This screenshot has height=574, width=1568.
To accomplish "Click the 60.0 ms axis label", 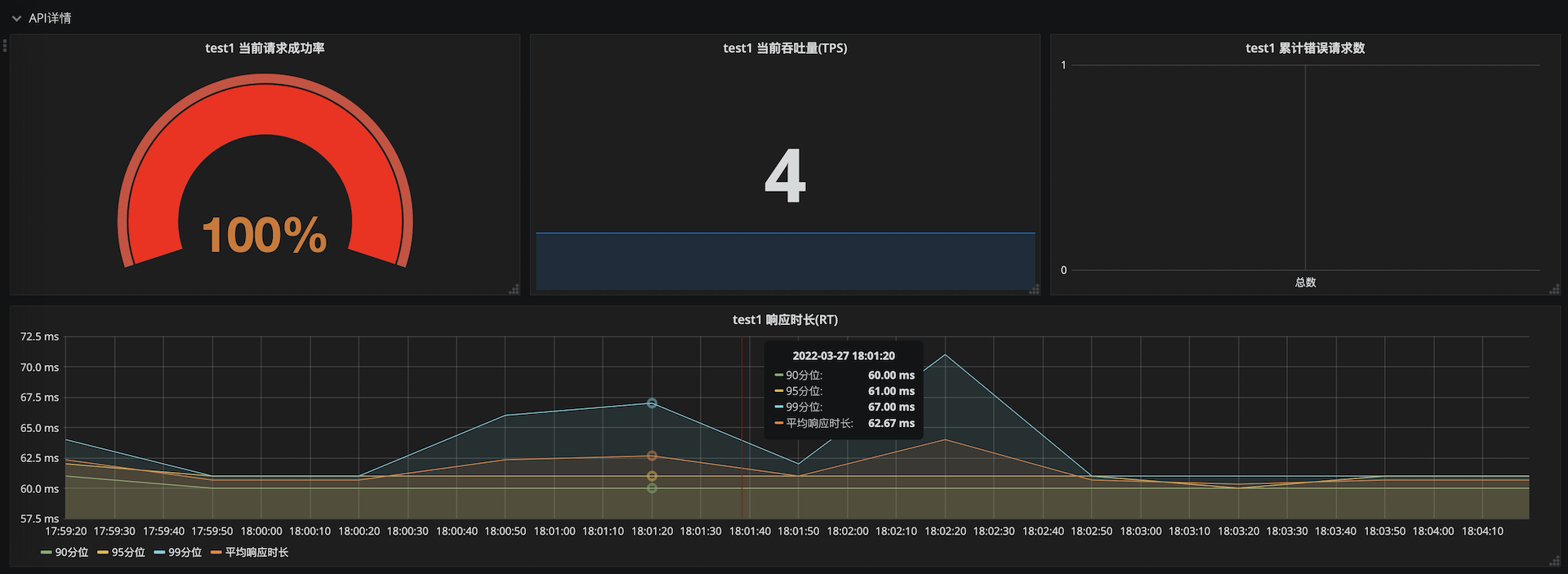I will pyautogui.click(x=40, y=489).
